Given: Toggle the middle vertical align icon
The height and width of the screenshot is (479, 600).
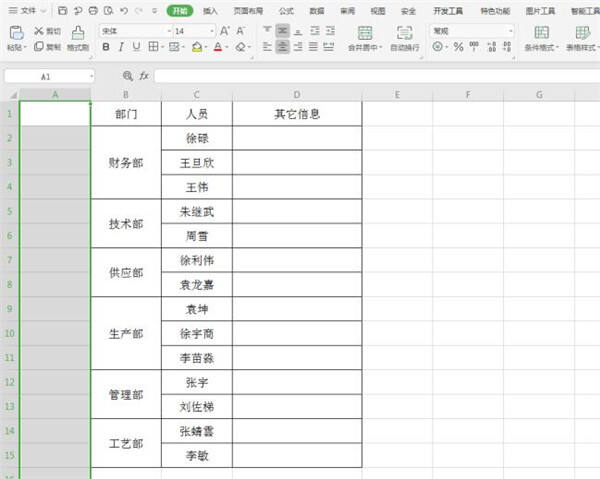Looking at the screenshot, I should point(283,31).
